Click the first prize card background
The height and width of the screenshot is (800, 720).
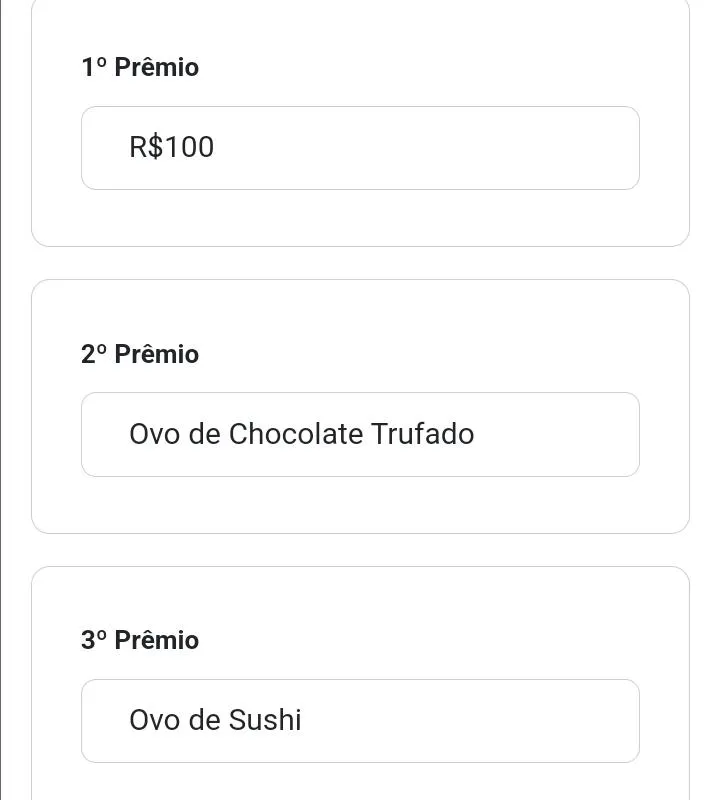click(360, 218)
